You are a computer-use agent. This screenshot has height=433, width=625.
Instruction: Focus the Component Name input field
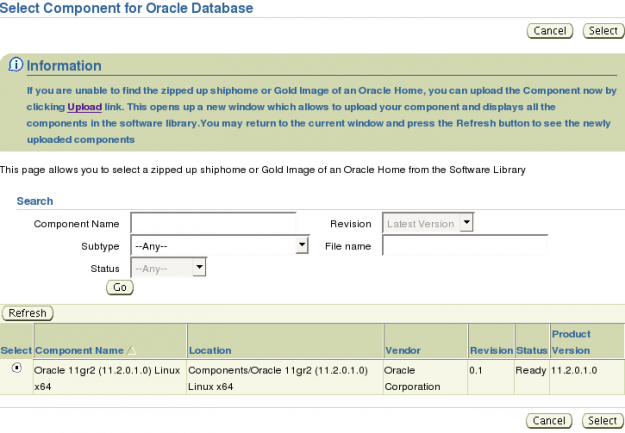click(x=213, y=223)
